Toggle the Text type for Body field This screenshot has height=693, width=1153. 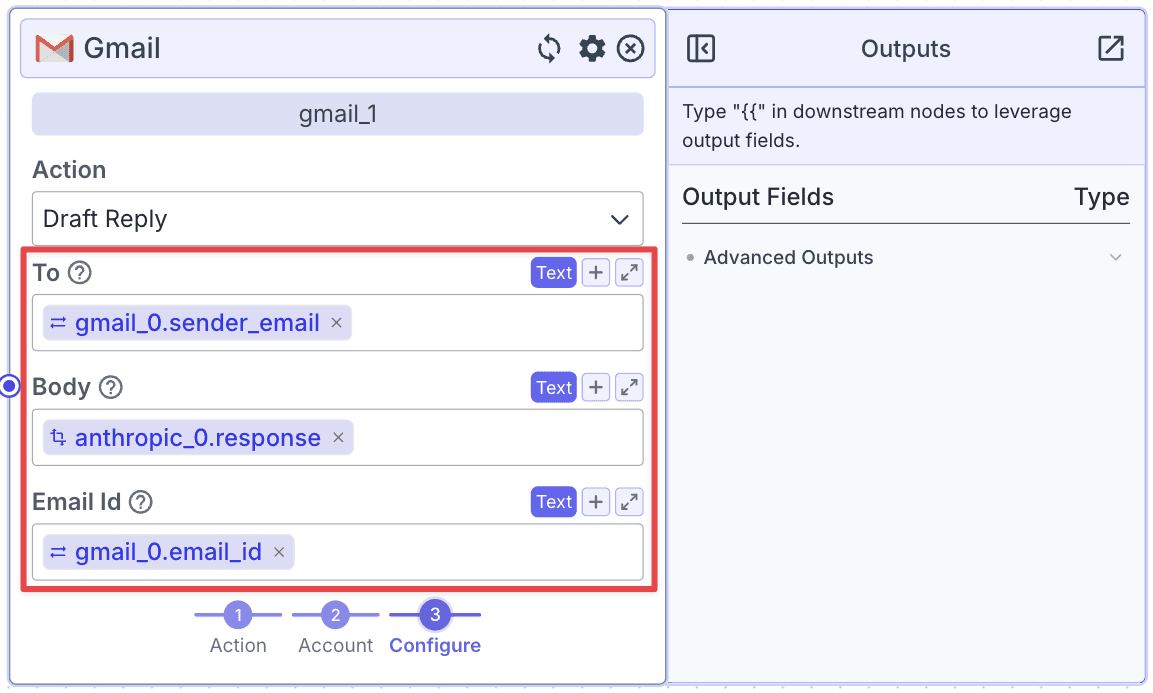point(554,387)
